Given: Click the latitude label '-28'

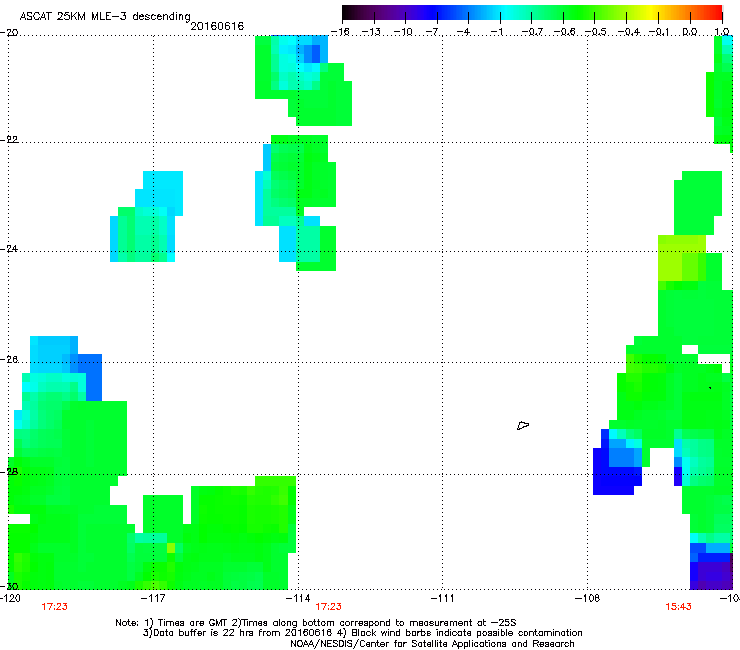Looking at the screenshot, I should [x=9, y=471].
